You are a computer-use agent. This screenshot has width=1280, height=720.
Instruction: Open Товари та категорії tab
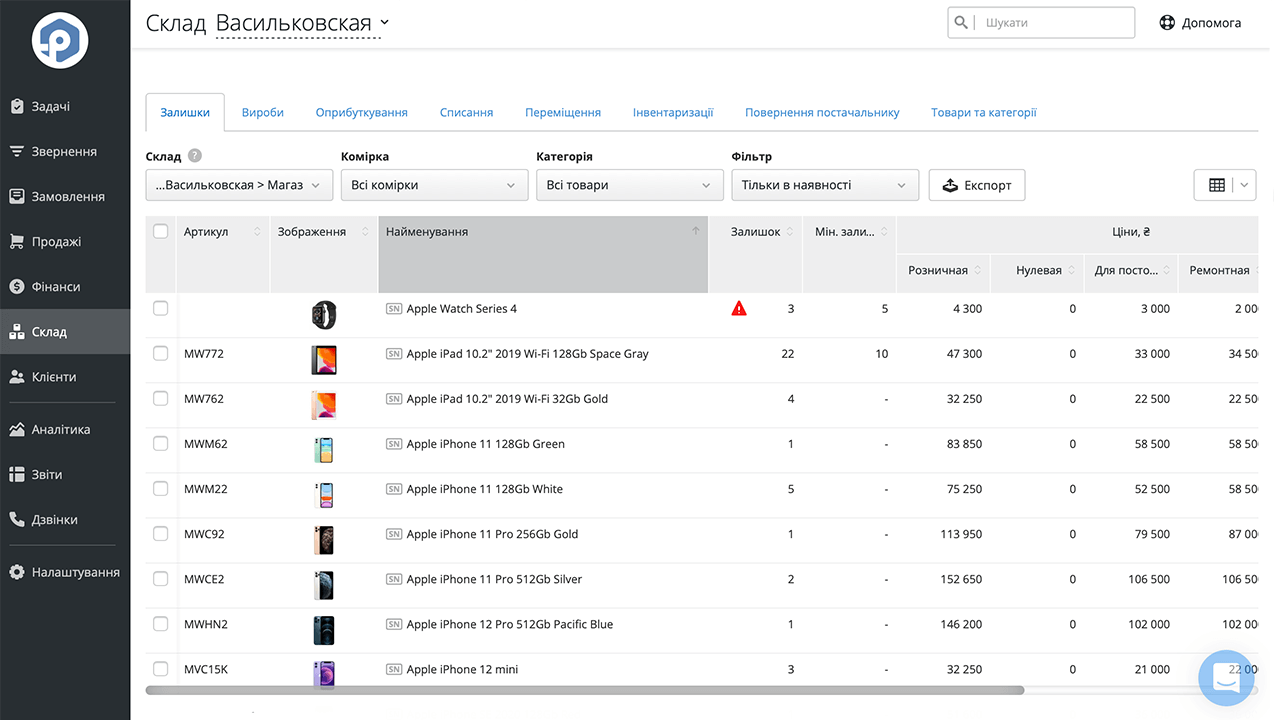pyautogui.click(x=984, y=112)
